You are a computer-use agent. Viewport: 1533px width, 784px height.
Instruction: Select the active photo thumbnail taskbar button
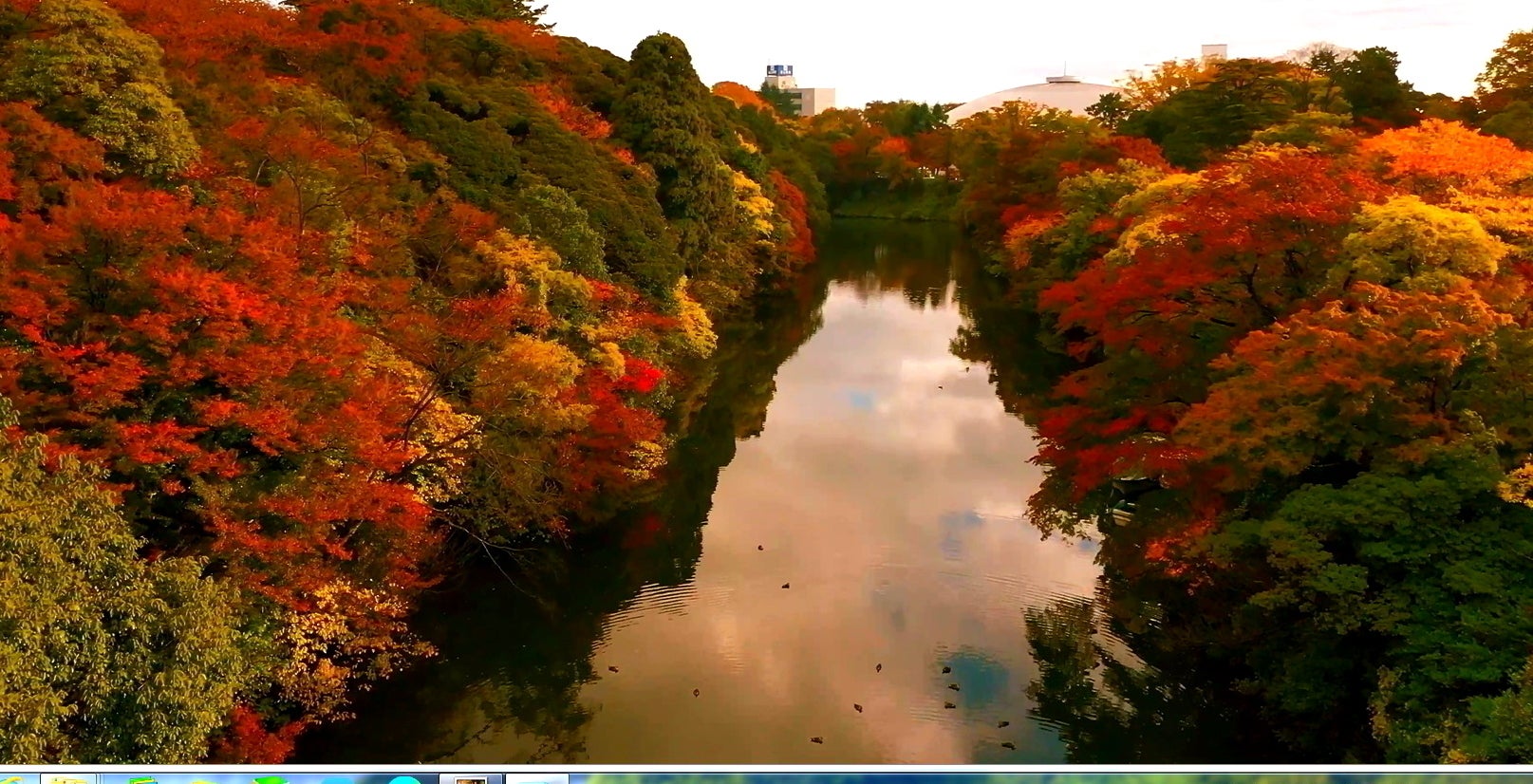point(471,779)
